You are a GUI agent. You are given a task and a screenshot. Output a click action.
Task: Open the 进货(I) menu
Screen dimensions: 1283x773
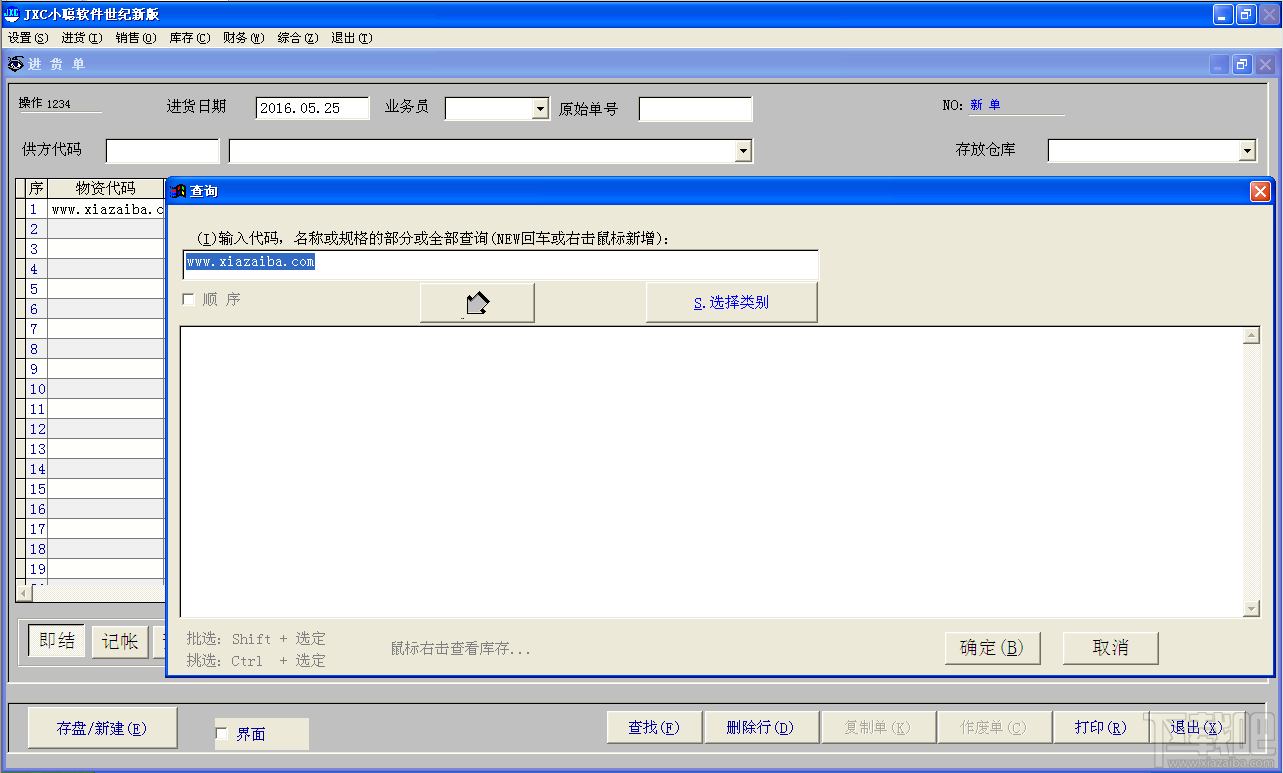82,38
